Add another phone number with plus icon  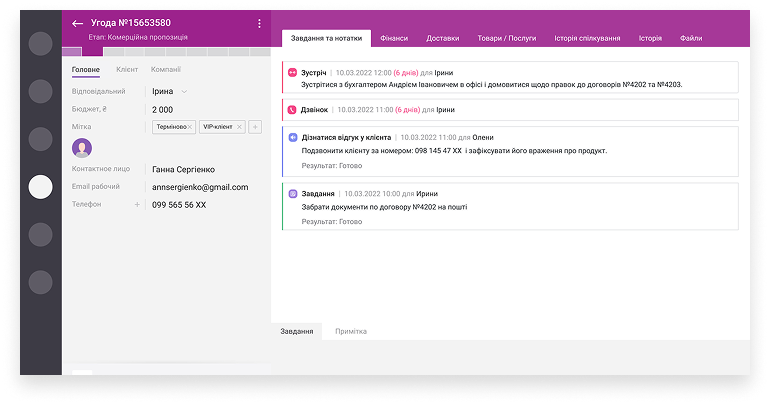click(x=137, y=205)
